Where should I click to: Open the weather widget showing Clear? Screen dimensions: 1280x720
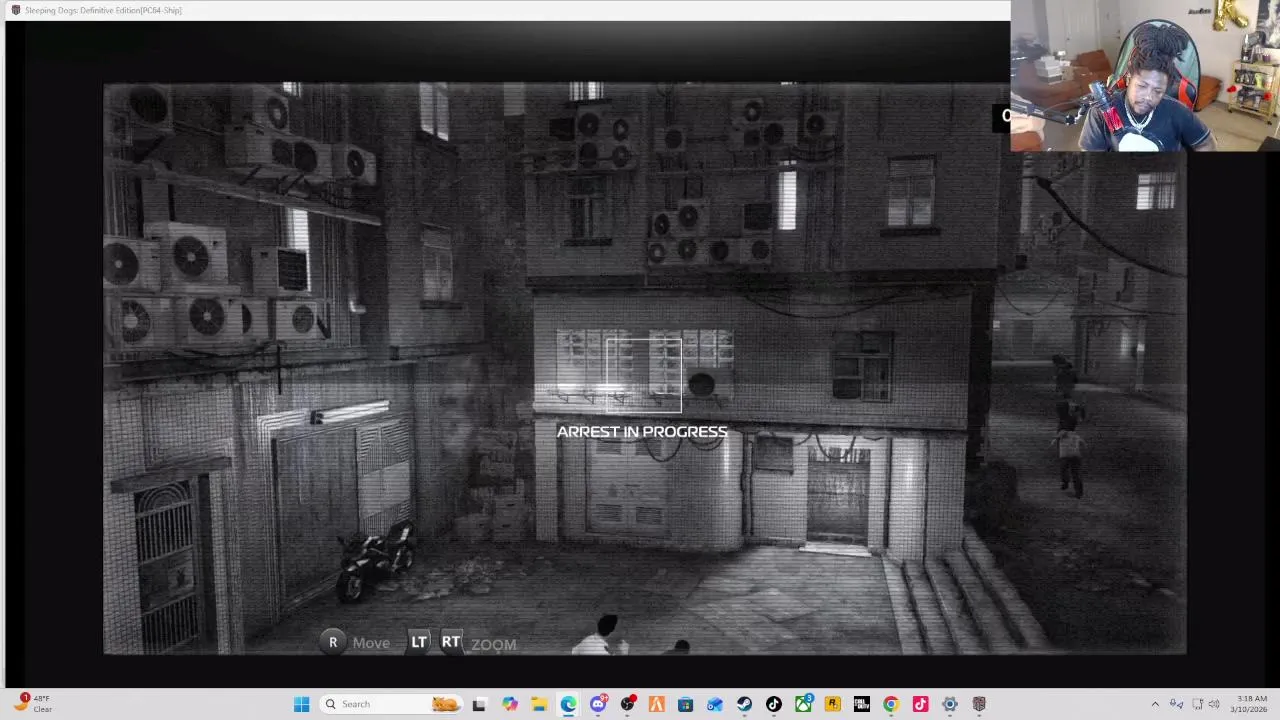coord(33,704)
